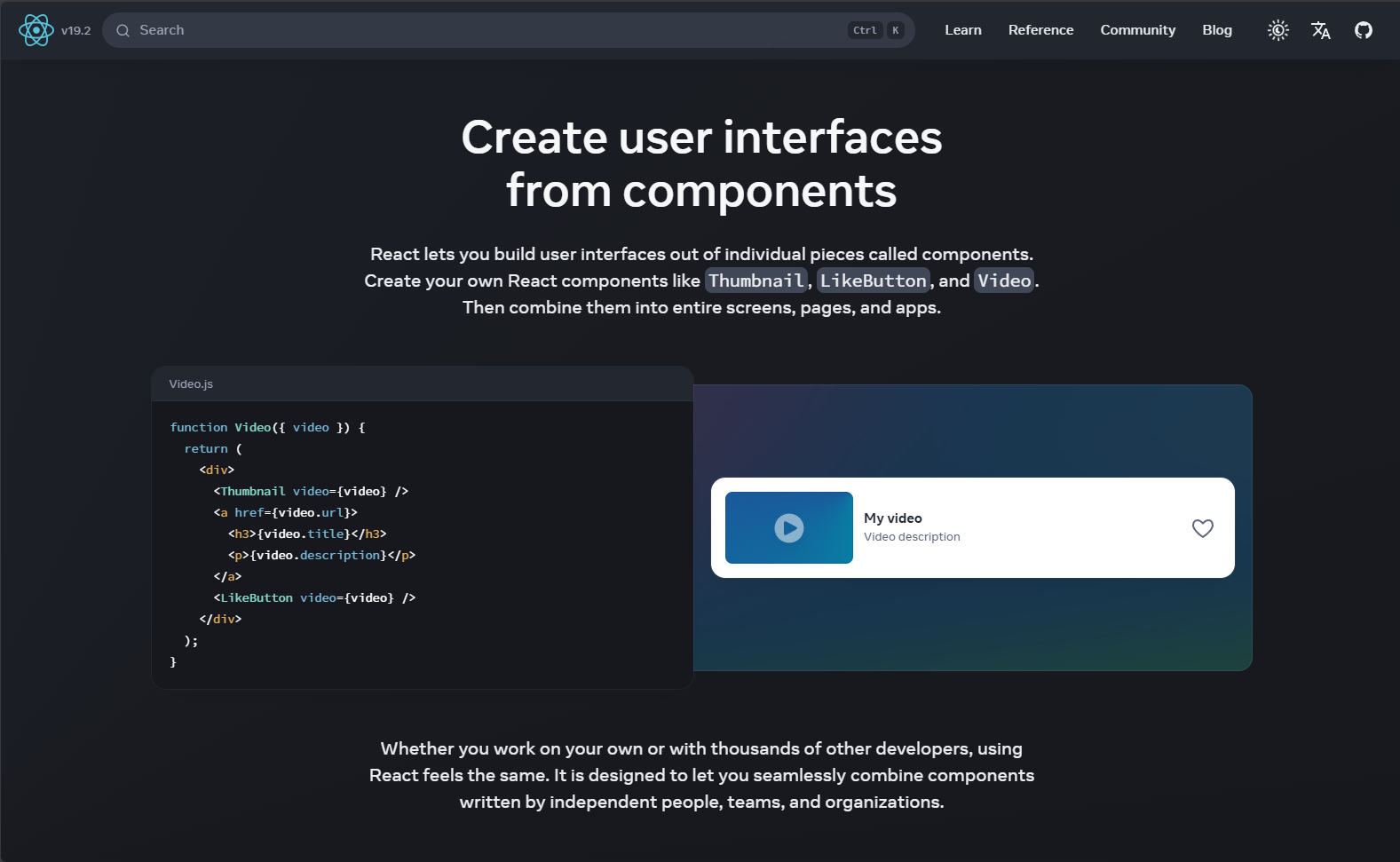The height and width of the screenshot is (862, 1400).
Task: Click code line '<a href={video.url}>'
Action: pos(286,513)
